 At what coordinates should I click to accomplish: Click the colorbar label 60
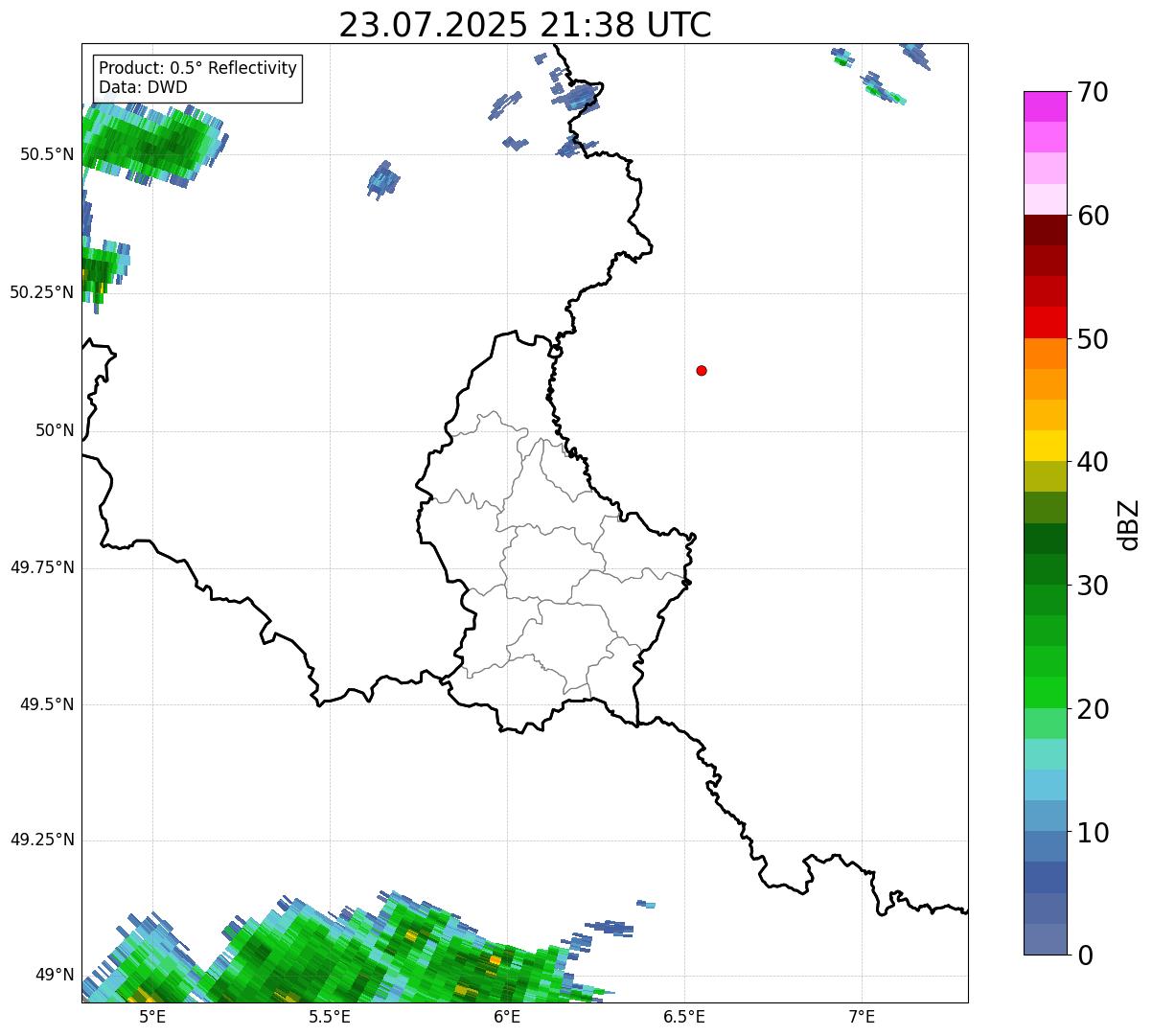(1094, 216)
